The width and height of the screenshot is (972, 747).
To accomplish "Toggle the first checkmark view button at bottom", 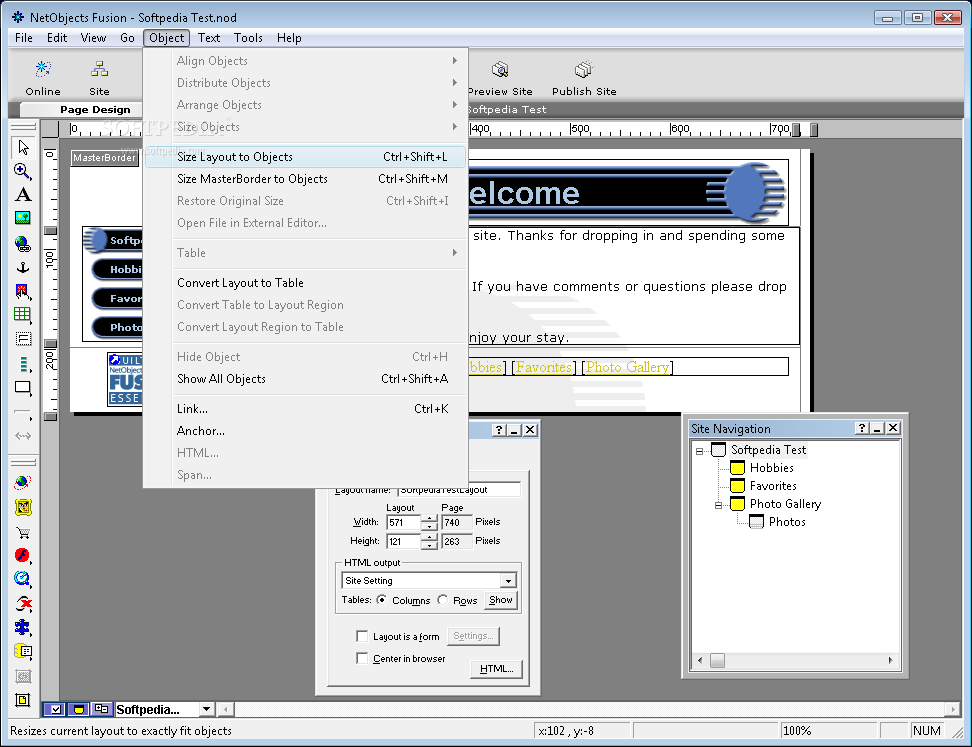I will (x=55, y=709).
